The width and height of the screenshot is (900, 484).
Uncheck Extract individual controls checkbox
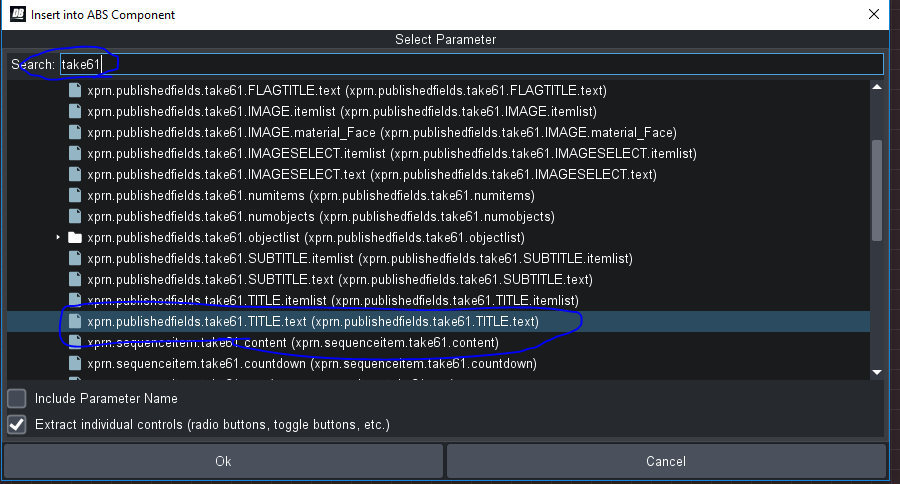click(17, 424)
